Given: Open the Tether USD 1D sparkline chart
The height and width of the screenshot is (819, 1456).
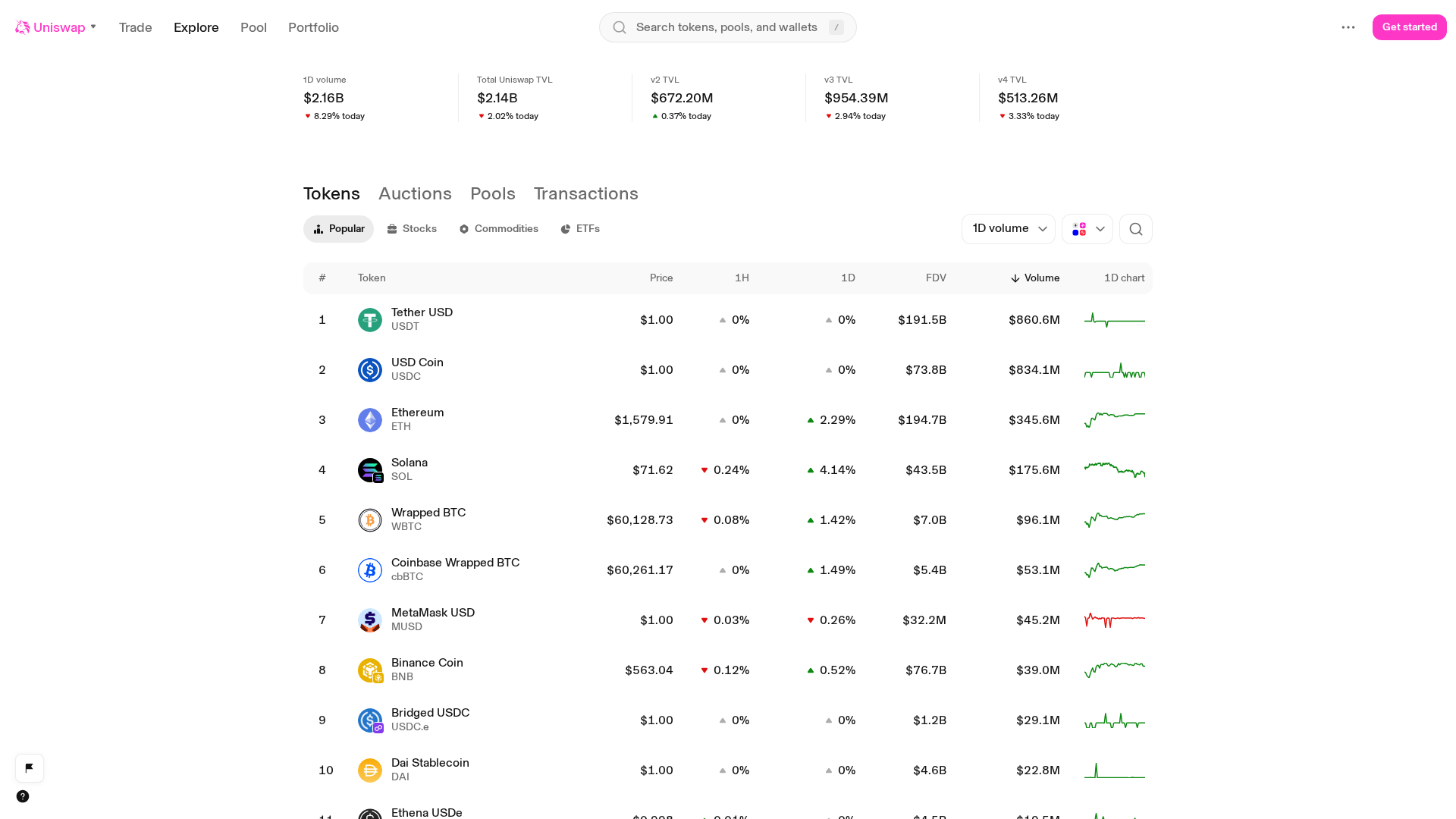Looking at the screenshot, I should pyautogui.click(x=1115, y=320).
